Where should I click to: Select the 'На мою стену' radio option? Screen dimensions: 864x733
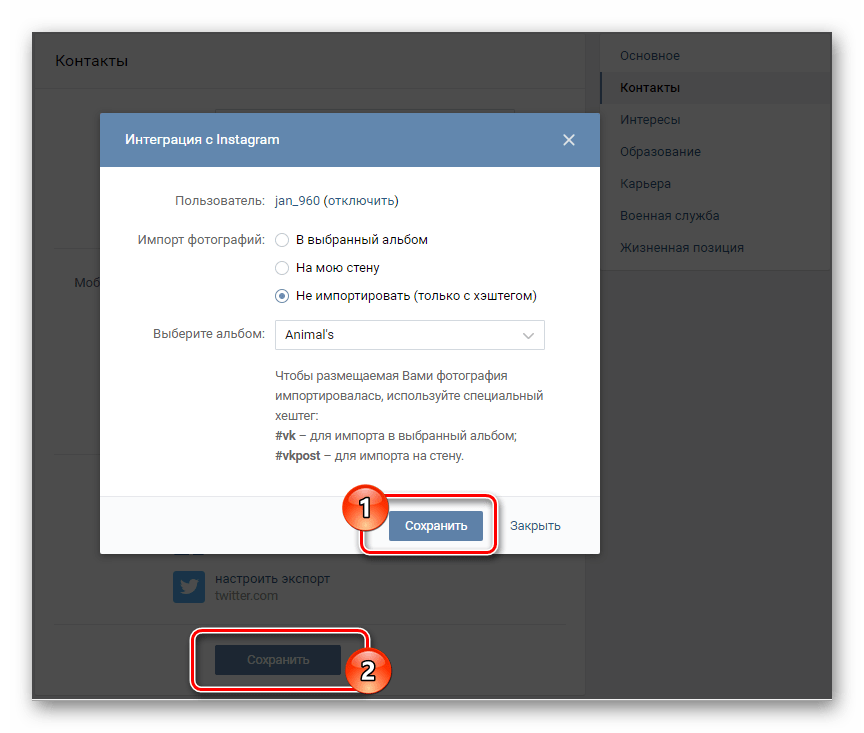282,268
